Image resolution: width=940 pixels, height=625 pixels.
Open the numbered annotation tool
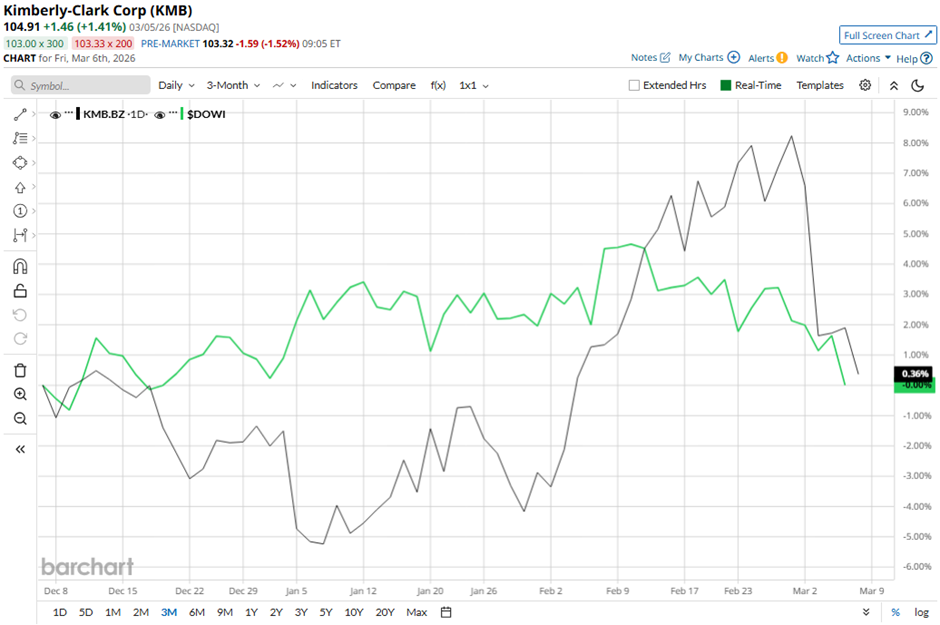[x=20, y=211]
